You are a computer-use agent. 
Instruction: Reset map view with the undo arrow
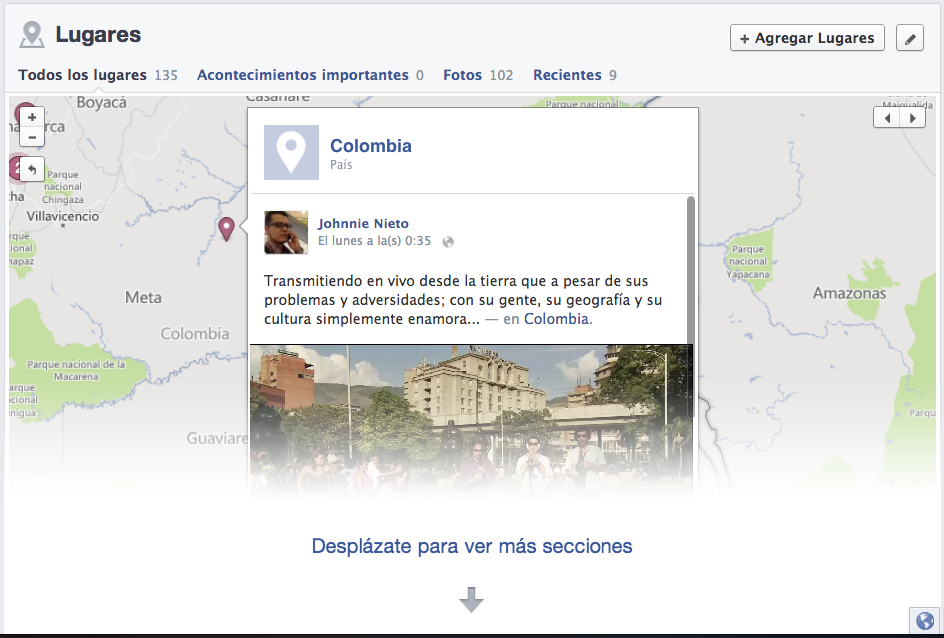click(x=32, y=170)
